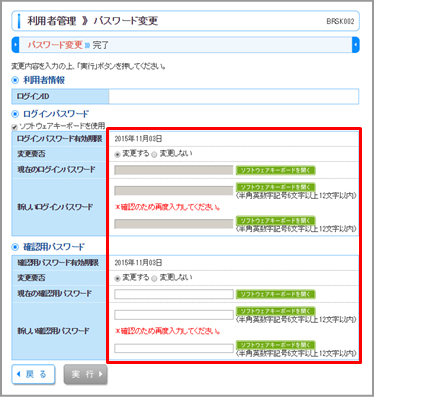Select 変更する for confirmation password
The image size is (438, 397).
[x=117, y=278]
